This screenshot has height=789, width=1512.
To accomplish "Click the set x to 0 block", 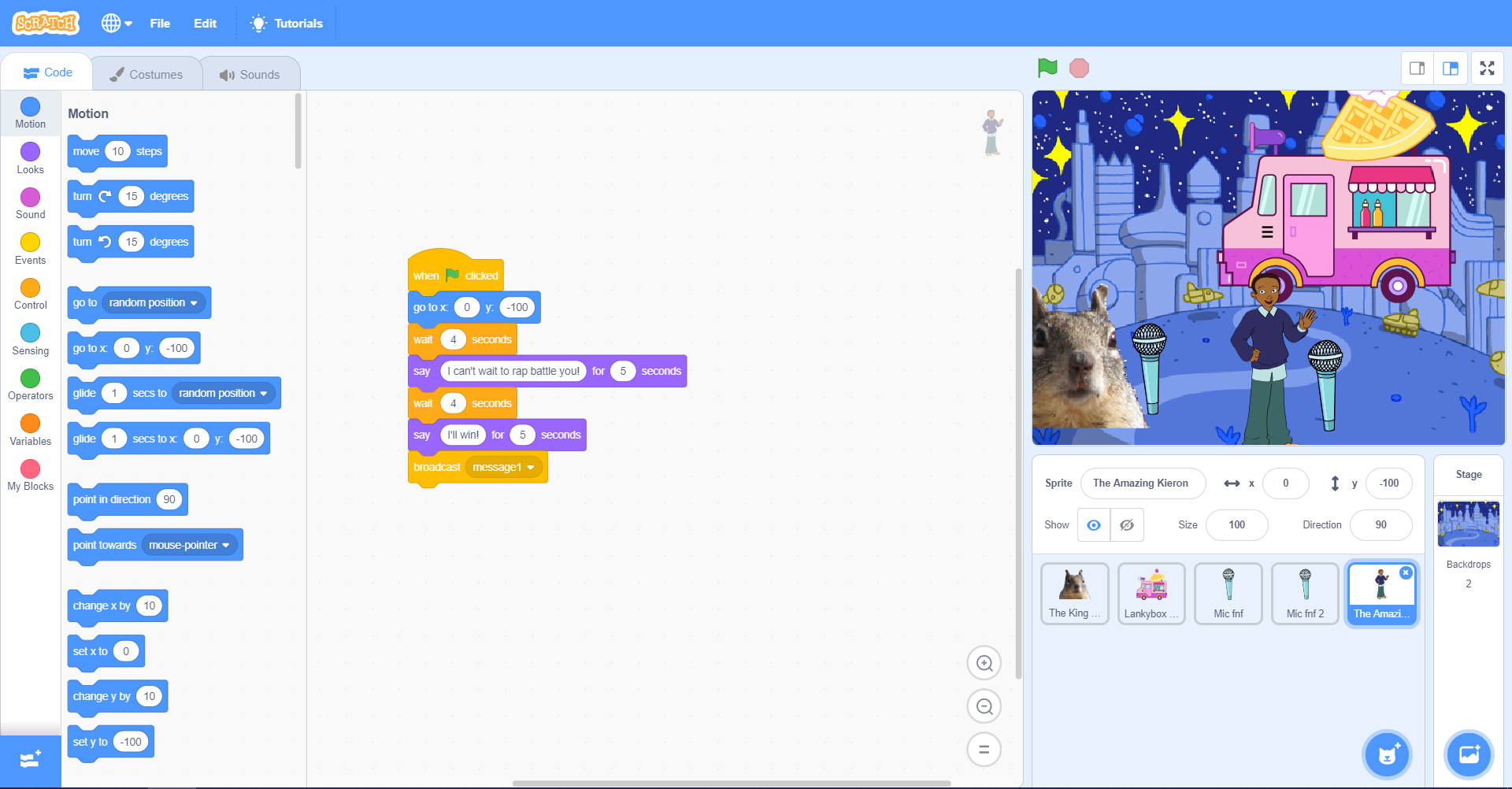I will coord(106,652).
